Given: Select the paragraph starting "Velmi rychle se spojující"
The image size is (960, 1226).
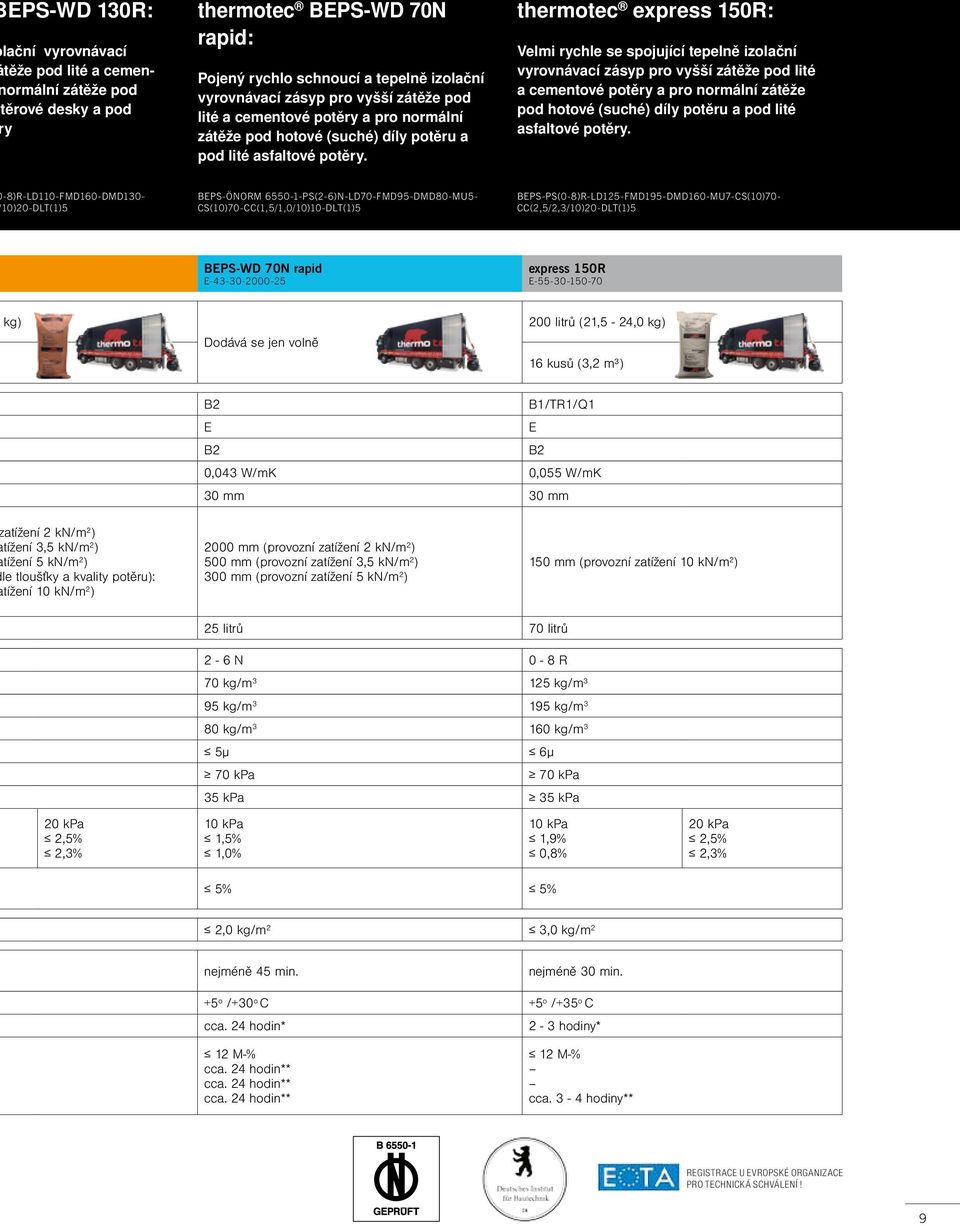Looking at the screenshot, I should 666,90.
